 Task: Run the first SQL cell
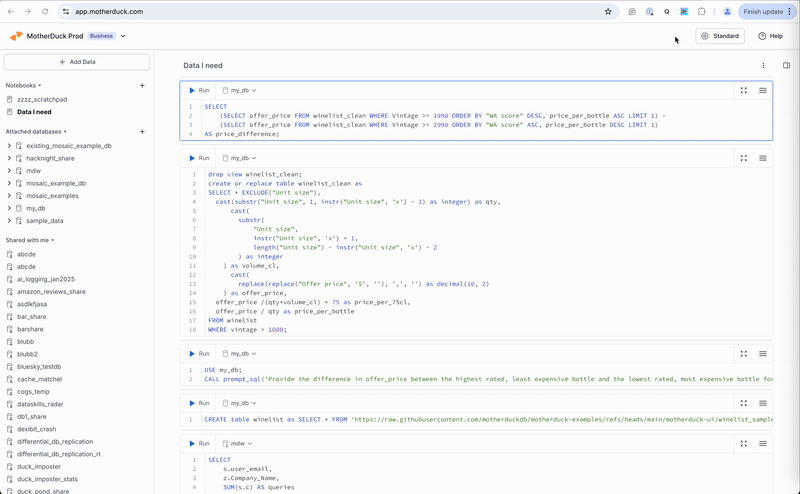coord(199,90)
